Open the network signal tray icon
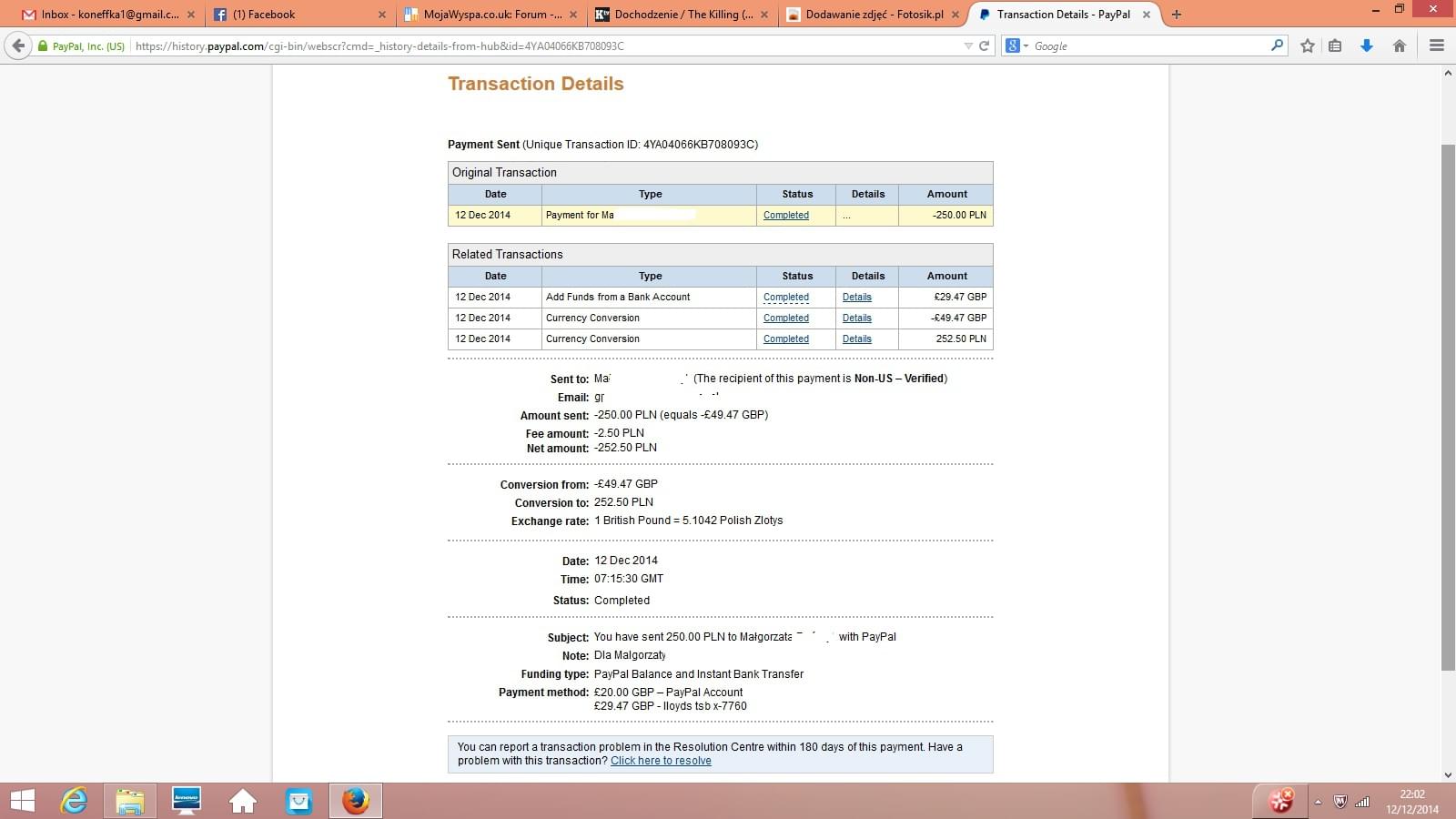1456x819 pixels. (1362, 802)
